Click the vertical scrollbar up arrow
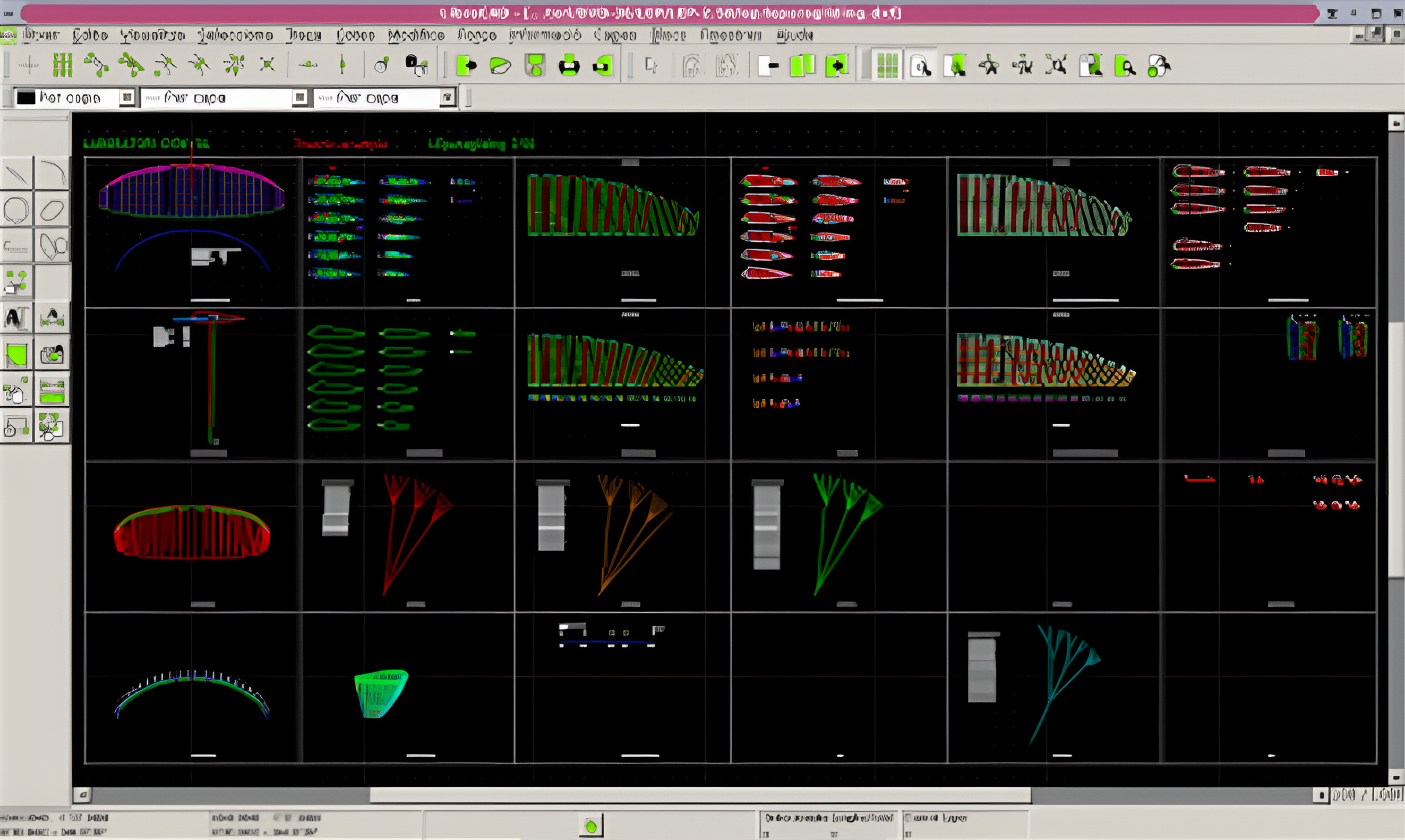The image size is (1405, 840). click(1396, 123)
